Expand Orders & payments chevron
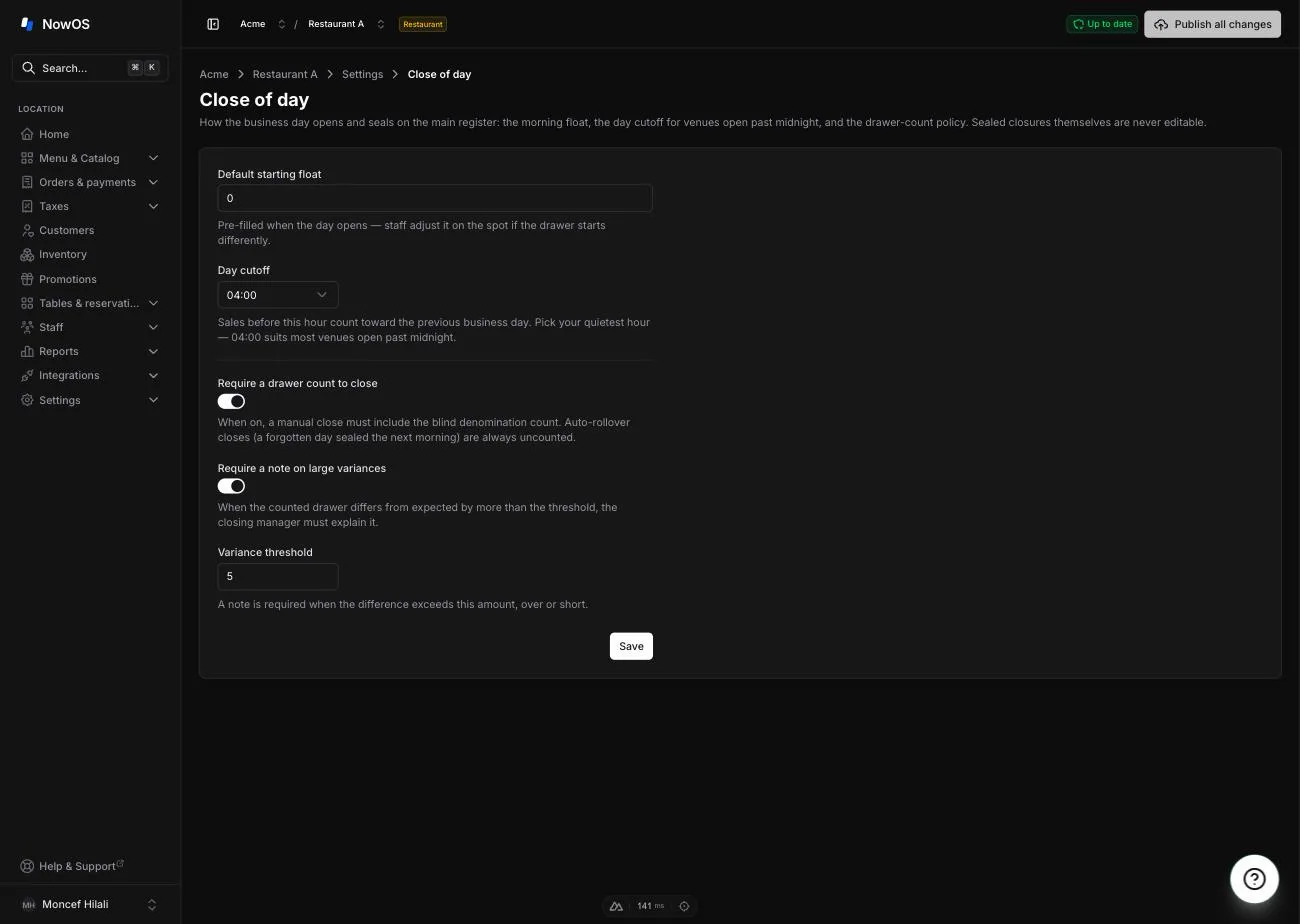This screenshot has width=1300, height=924. [x=153, y=182]
